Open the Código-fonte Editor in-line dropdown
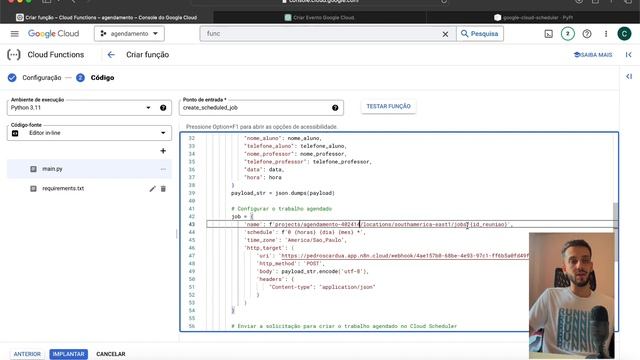Image resolution: width=640 pixels, height=360 pixels. tap(89, 133)
